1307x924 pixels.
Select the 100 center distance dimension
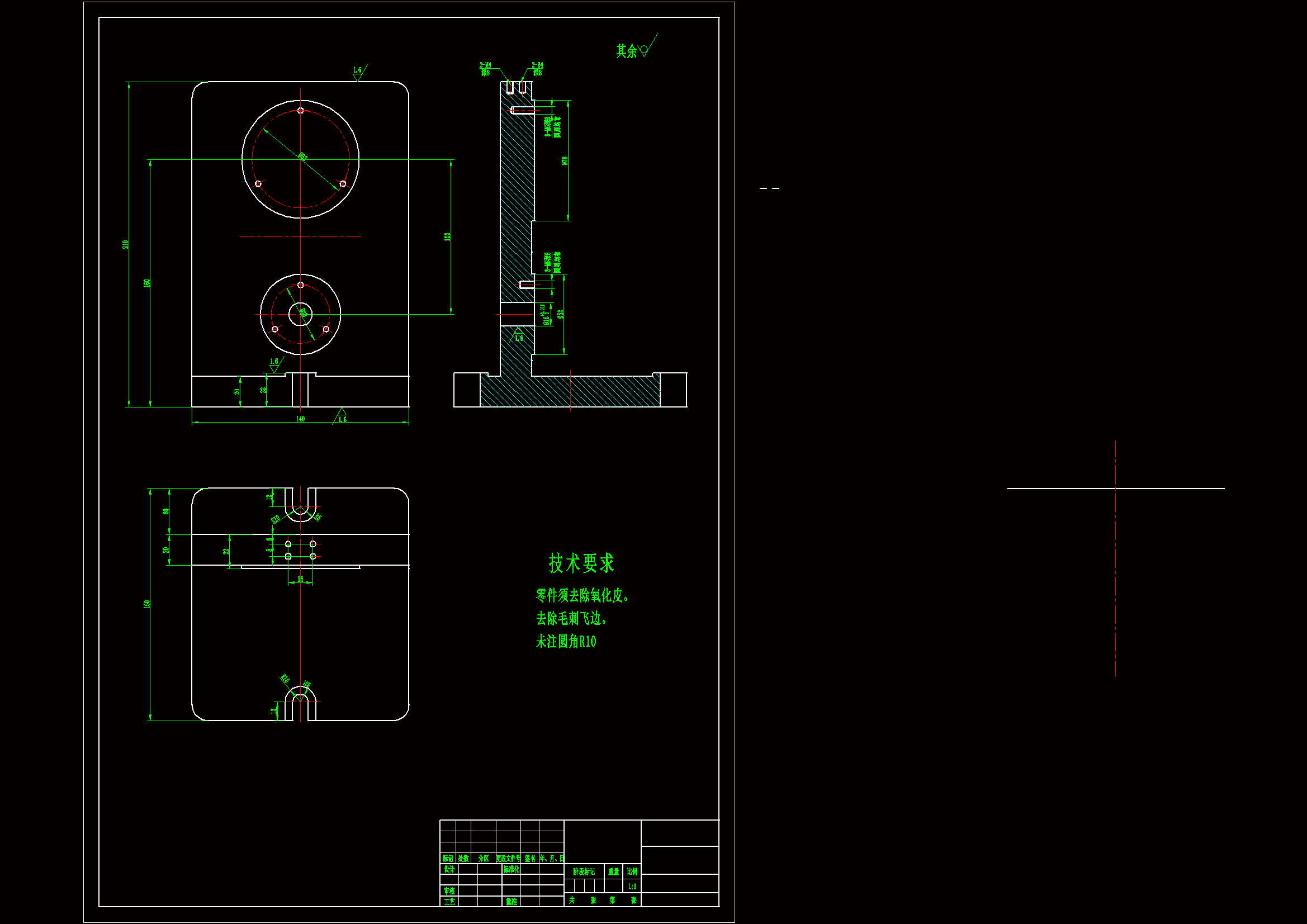[x=447, y=236]
